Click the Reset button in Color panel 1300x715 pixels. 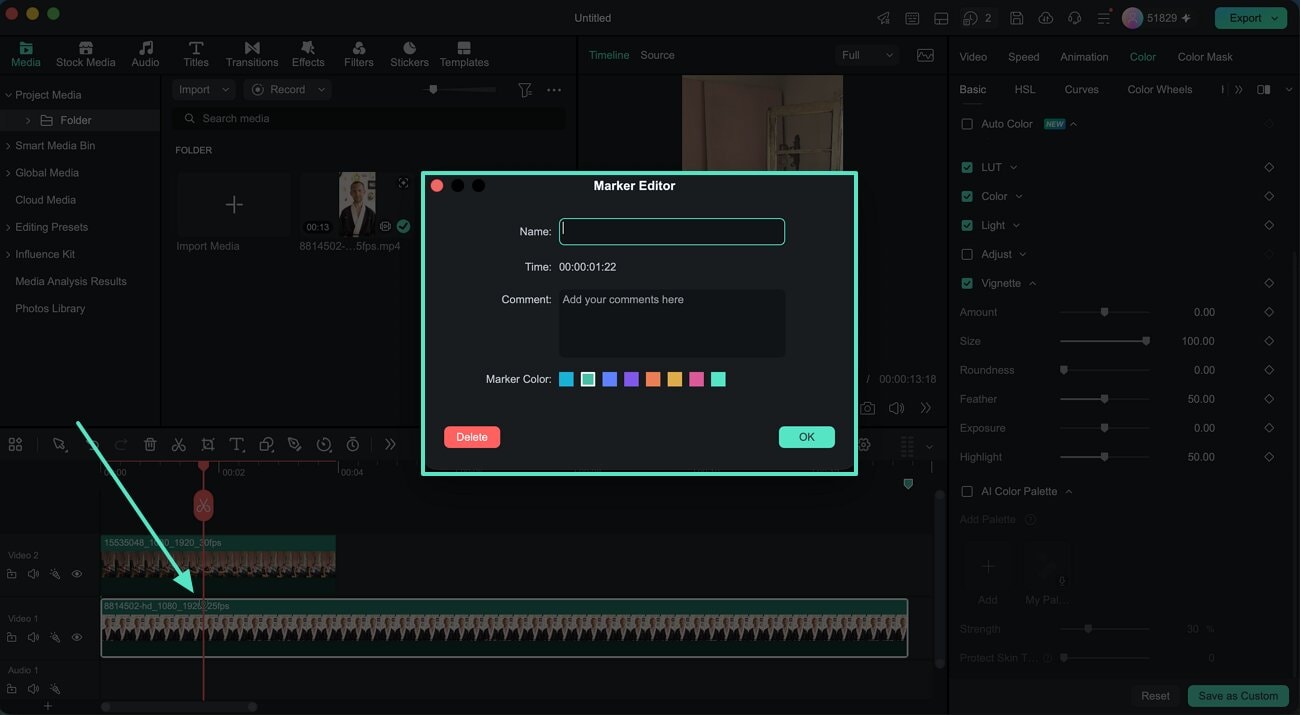click(x=1155, y=696)
